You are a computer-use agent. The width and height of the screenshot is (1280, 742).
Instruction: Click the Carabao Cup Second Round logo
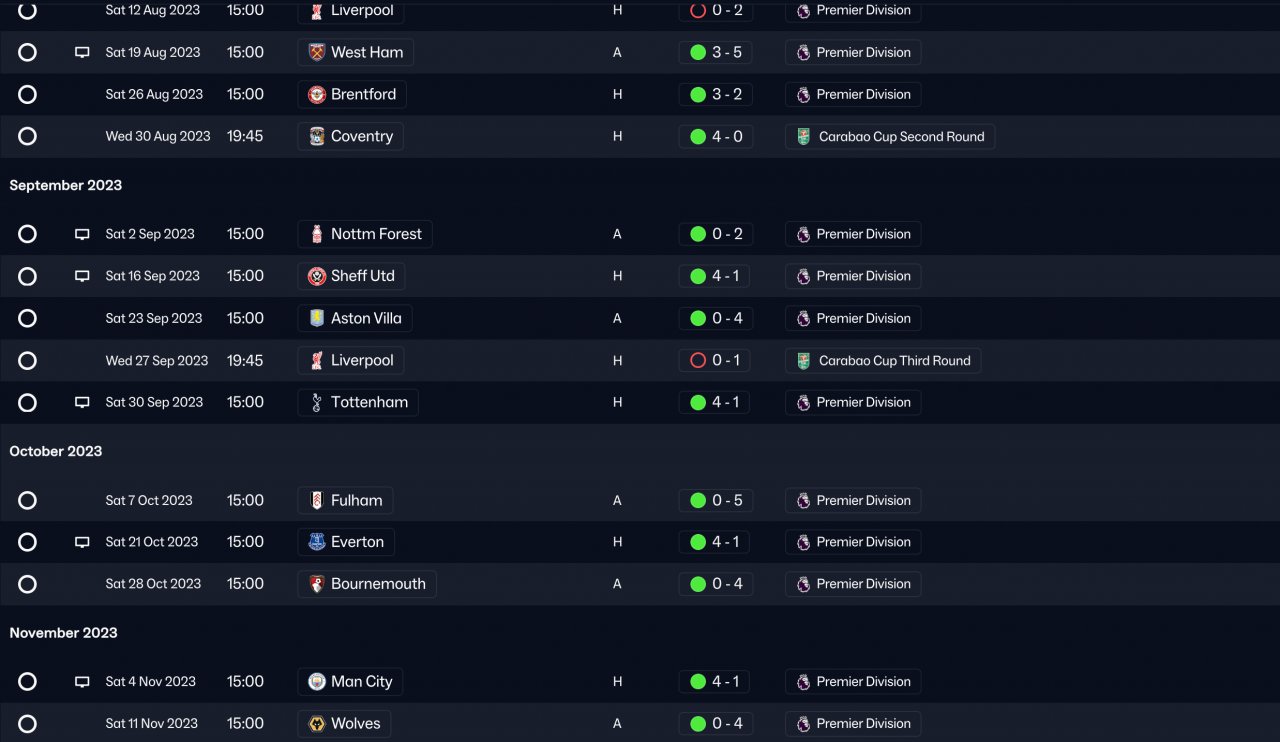(803, 137)
